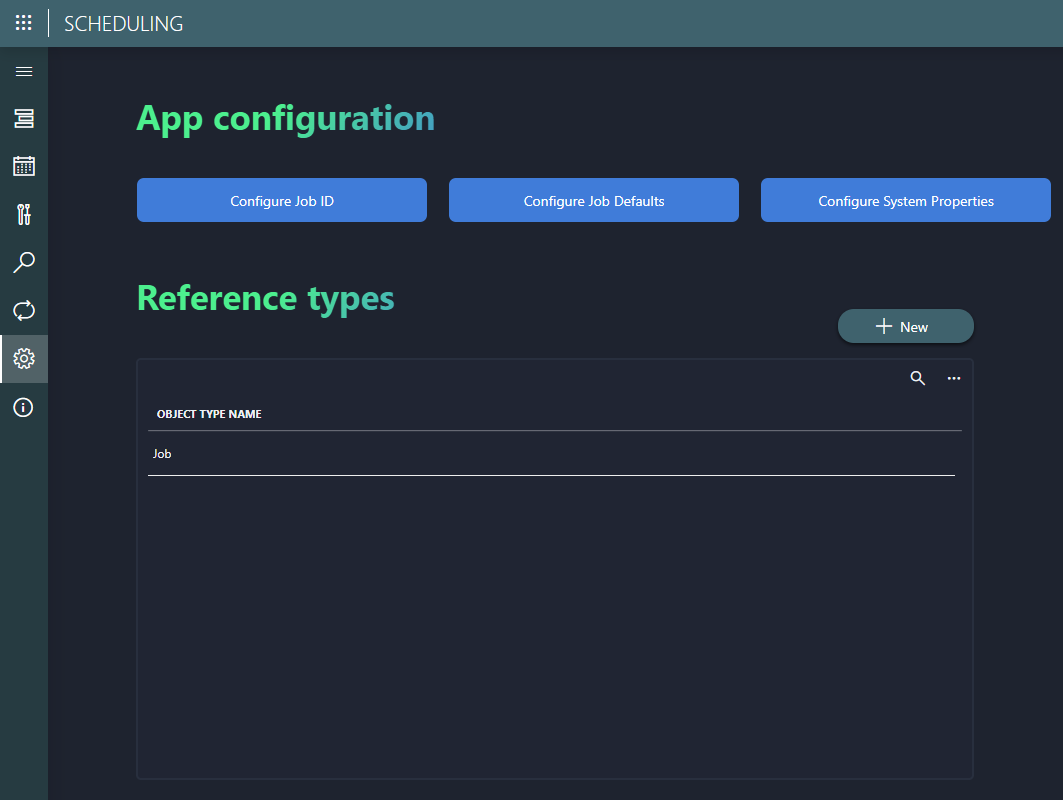This screenshot has height=800, width=1063.
Task: Click the SCHEDULING app title
Action: [x=123, y=23]
